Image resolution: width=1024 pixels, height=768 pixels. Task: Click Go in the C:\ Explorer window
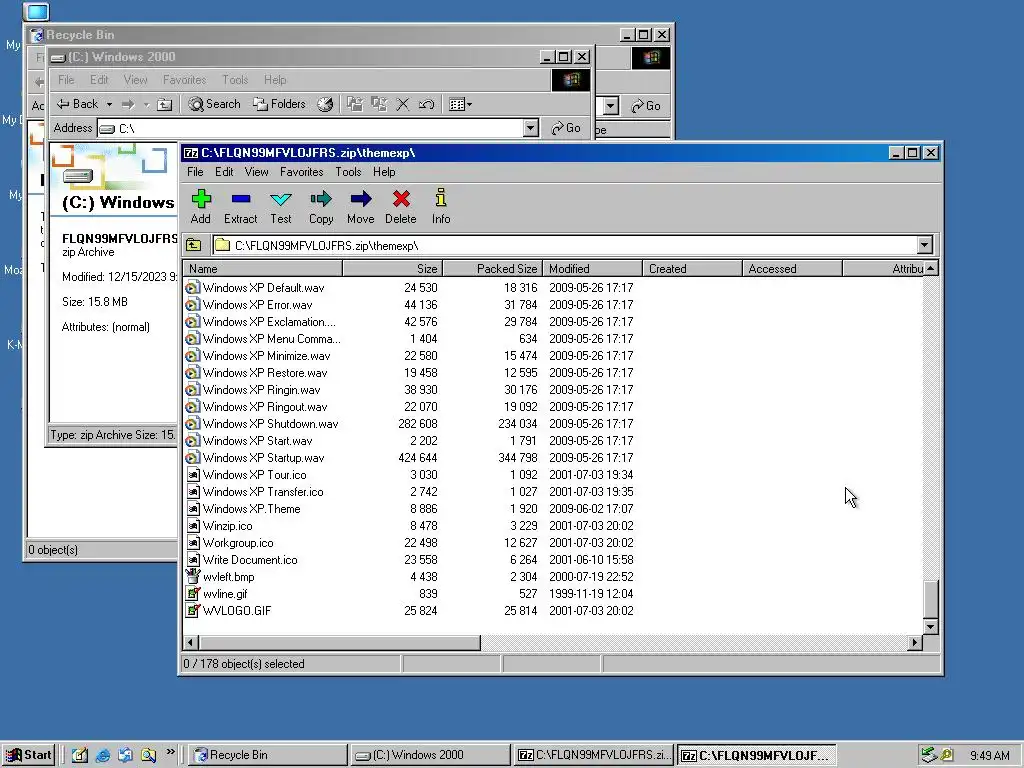point(566,128)
